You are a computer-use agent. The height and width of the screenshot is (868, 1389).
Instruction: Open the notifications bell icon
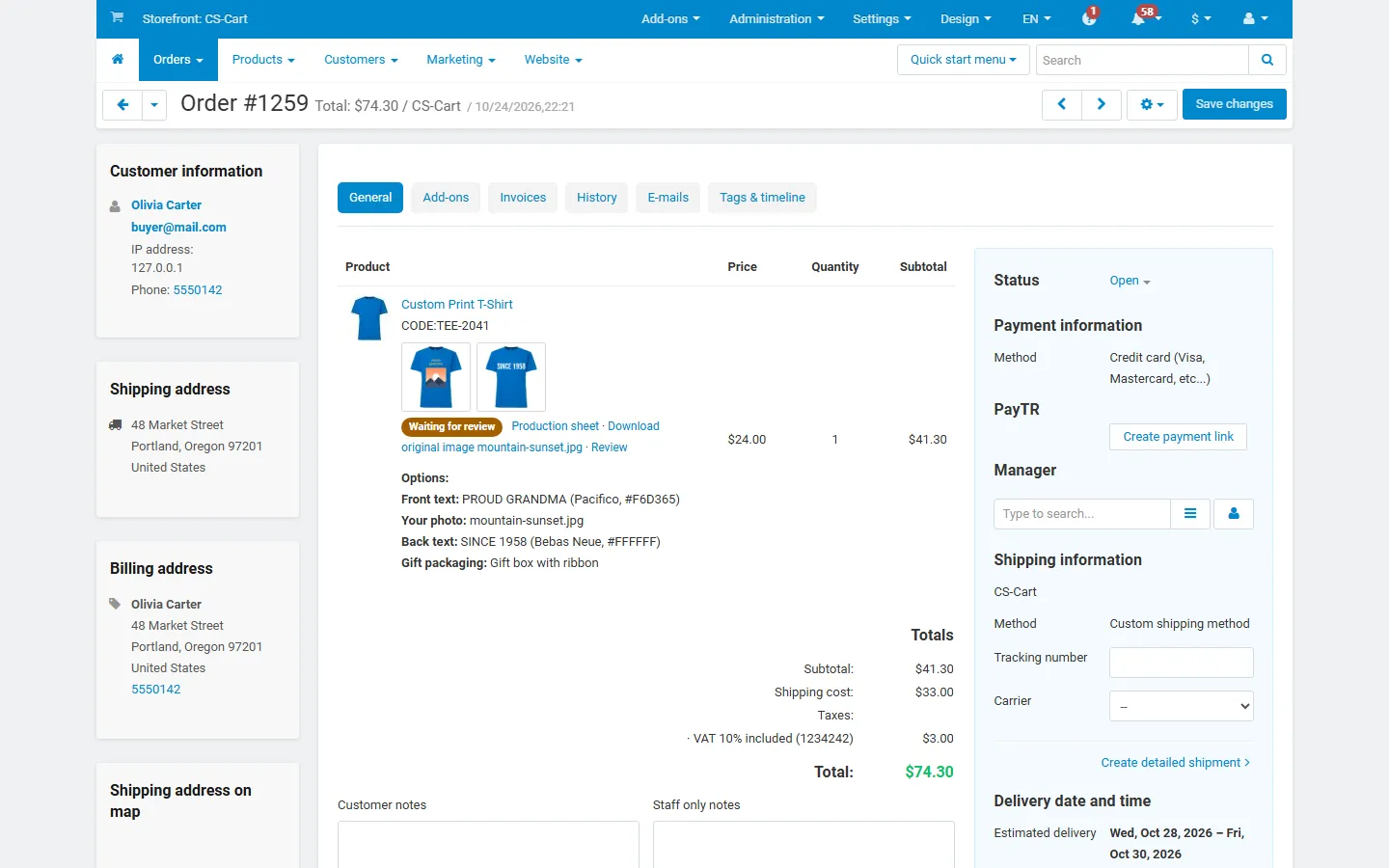click(x=1140, y=18)
